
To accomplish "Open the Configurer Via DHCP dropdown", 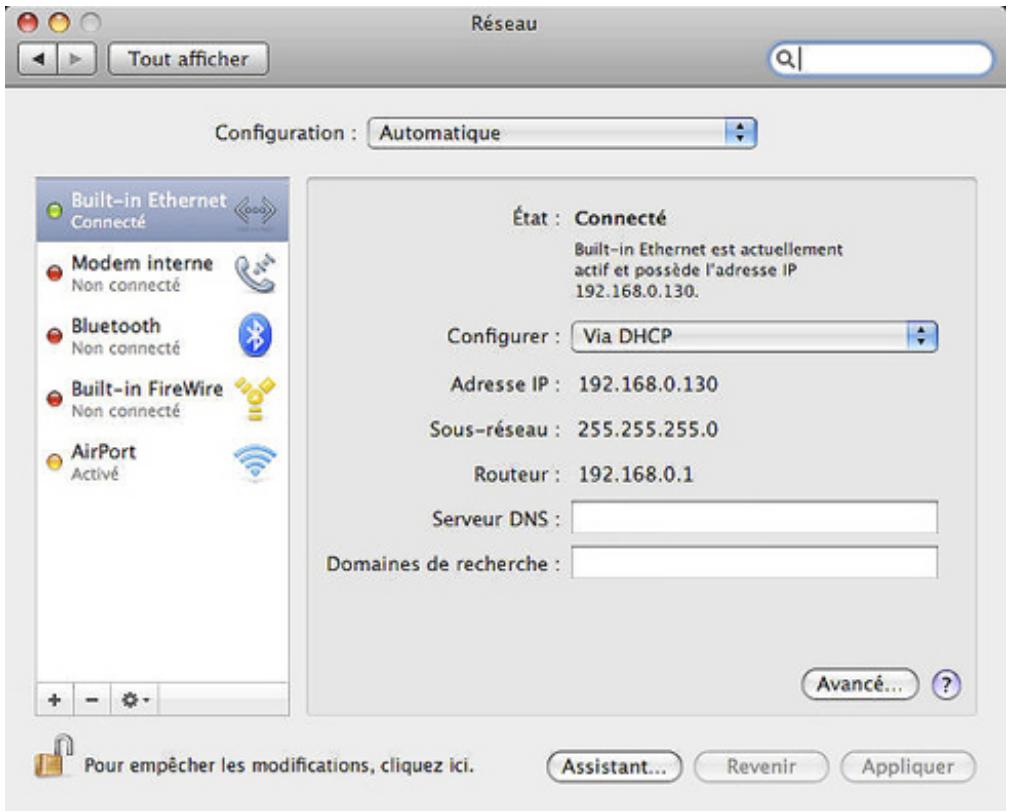I will [x=754, y=337].
